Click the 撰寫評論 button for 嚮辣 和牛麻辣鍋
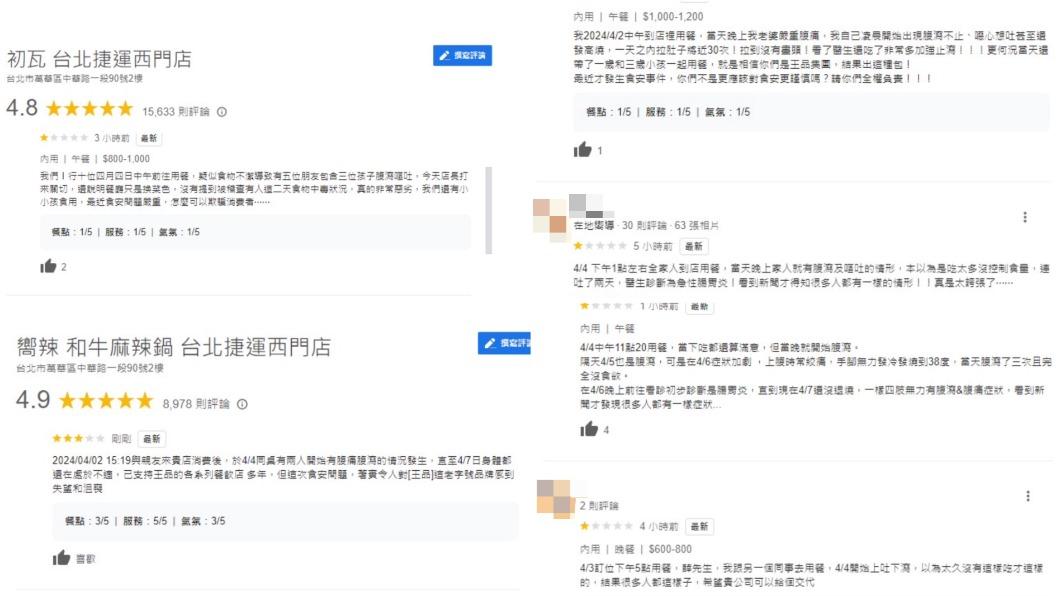 coord(506,343)
